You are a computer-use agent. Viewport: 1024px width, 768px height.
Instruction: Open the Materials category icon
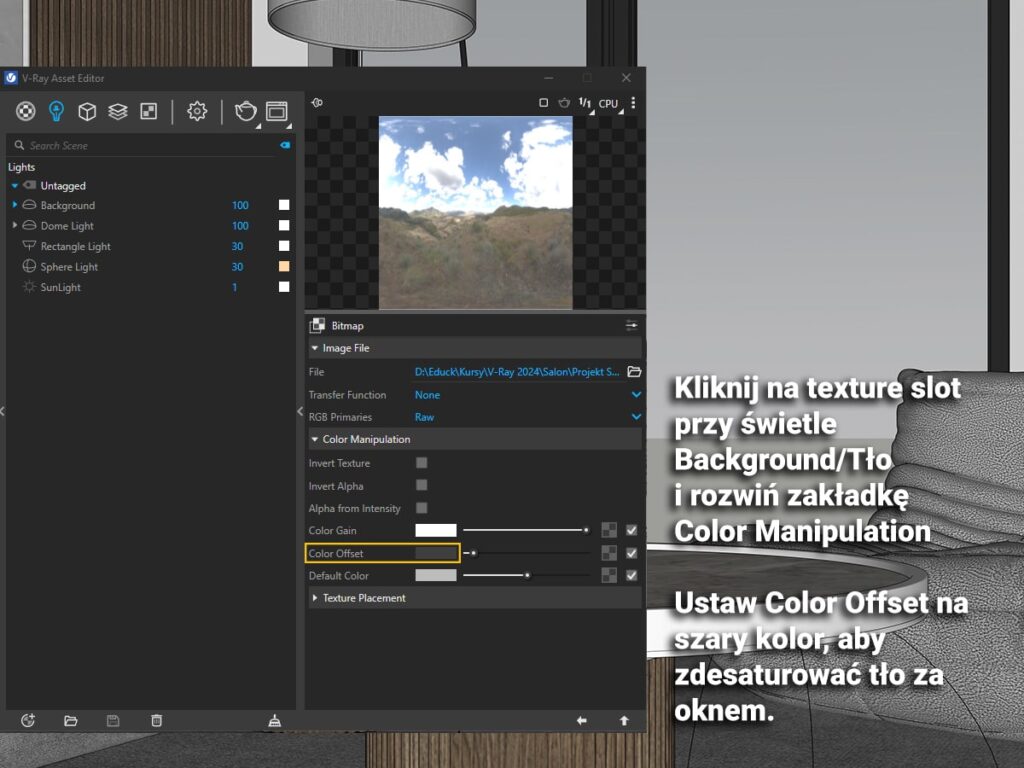(x=26, y=111)
